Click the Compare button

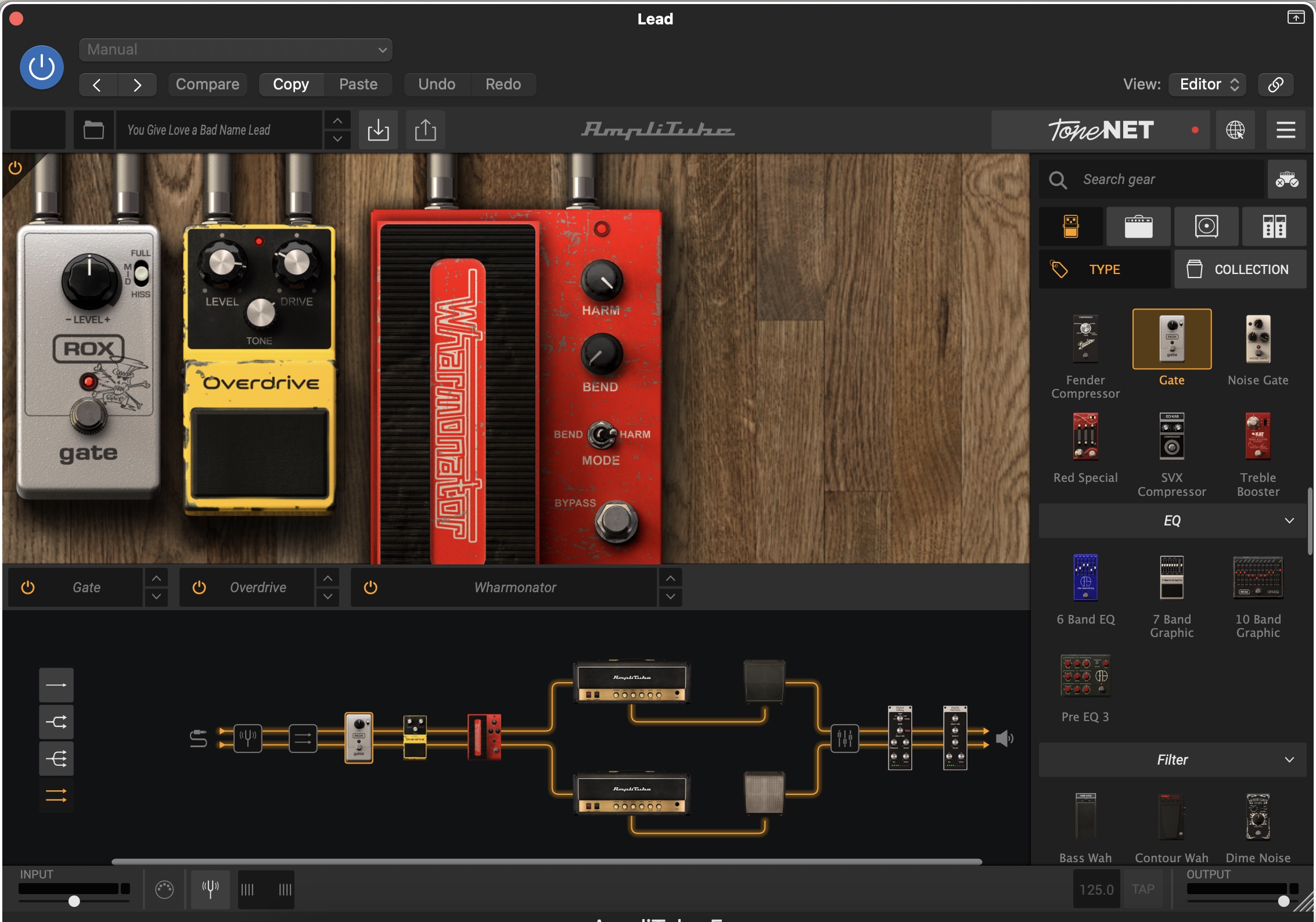tap(207, 85)
